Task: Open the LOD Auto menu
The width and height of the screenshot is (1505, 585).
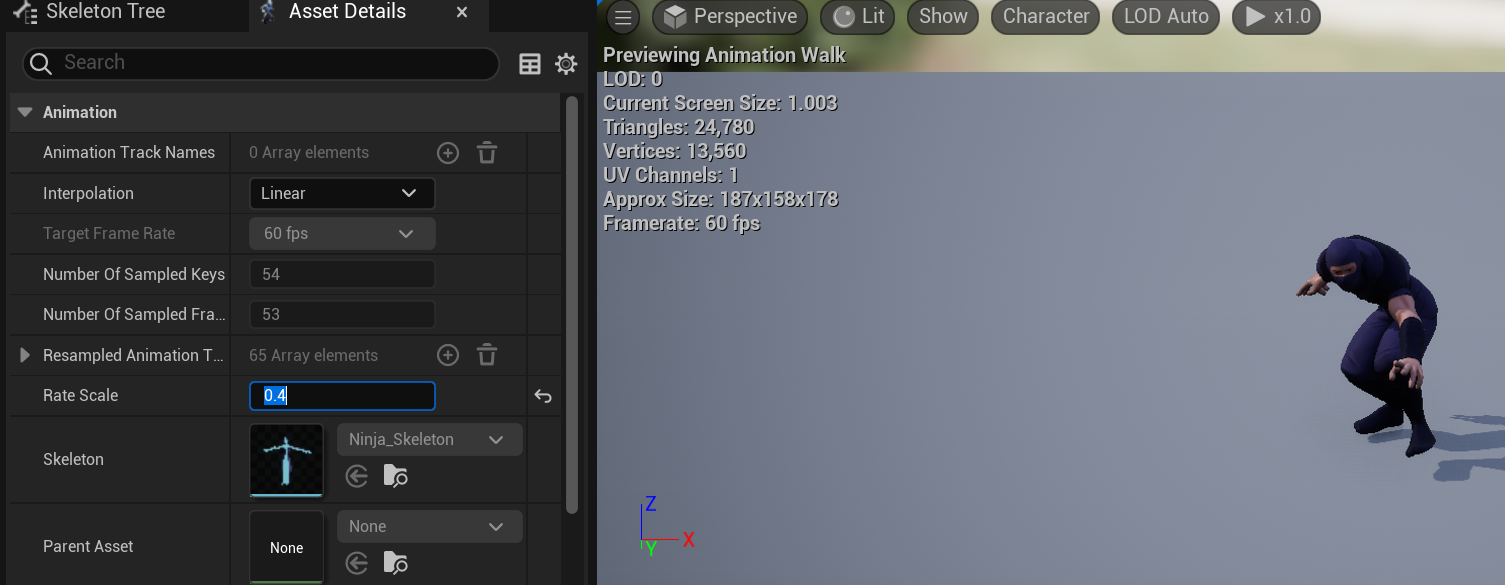Action: click(x=1166, y=17)
